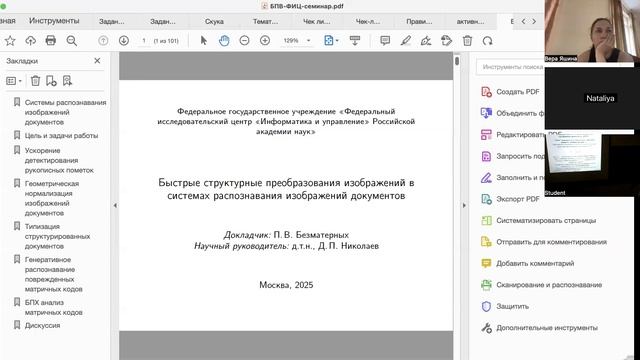Click the trash delete icon in toolbar
Viewport: 640px width, 360px height.
pyautogui.click(x=467, y=40)
